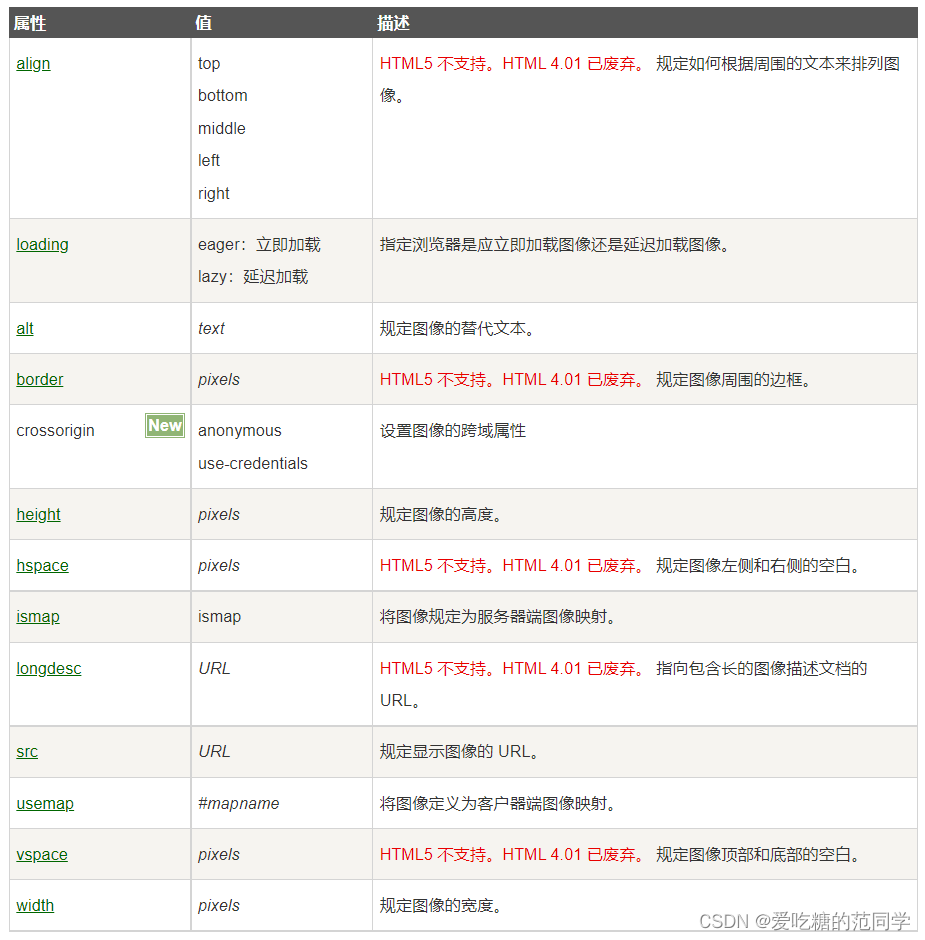Image resolution: width=925 pixels, height=940 pixels.
Task: Select the value 'bottom' in align row
Action: tap(222, 95)
